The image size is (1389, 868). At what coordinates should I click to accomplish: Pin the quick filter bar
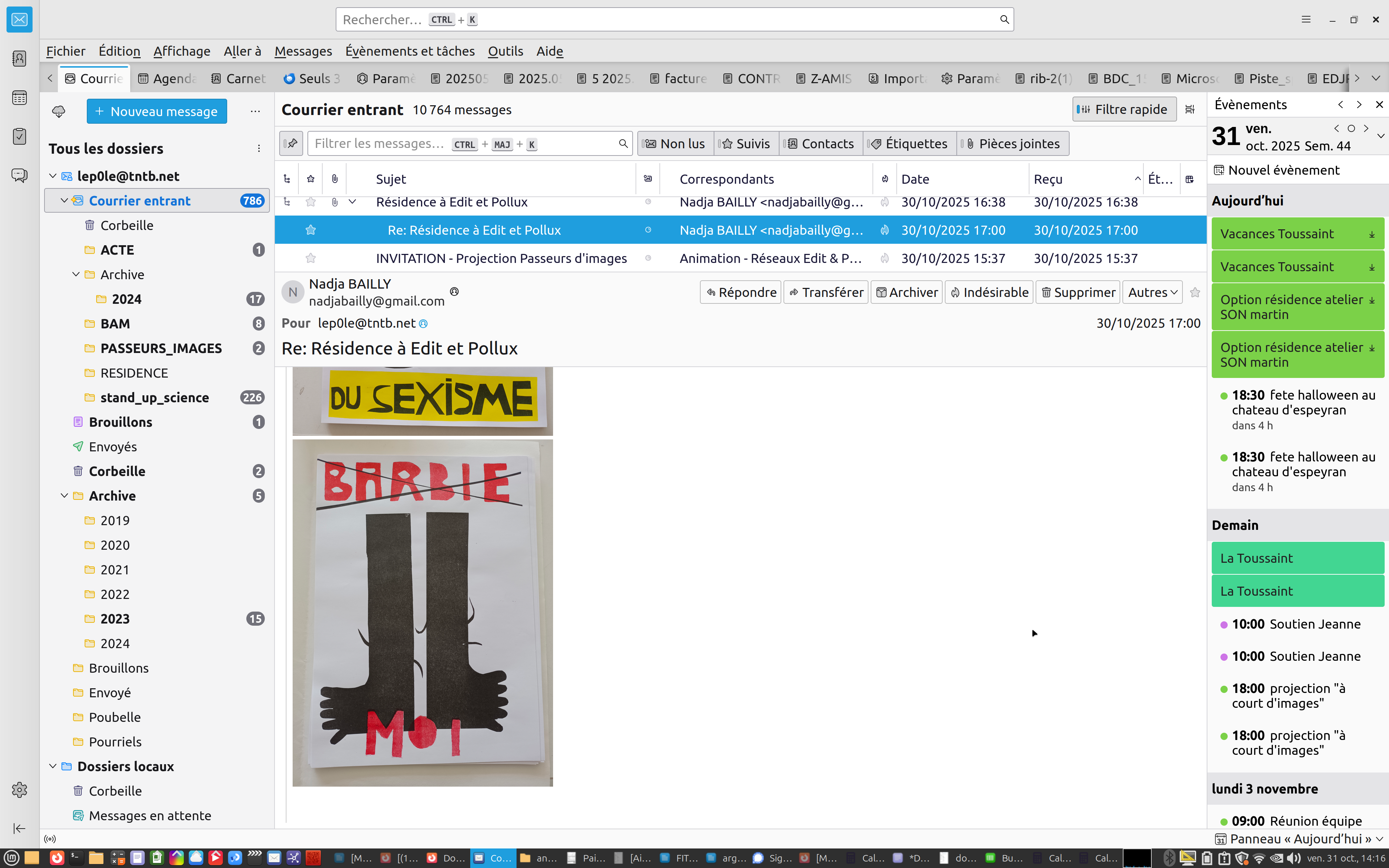click(292, 144)
